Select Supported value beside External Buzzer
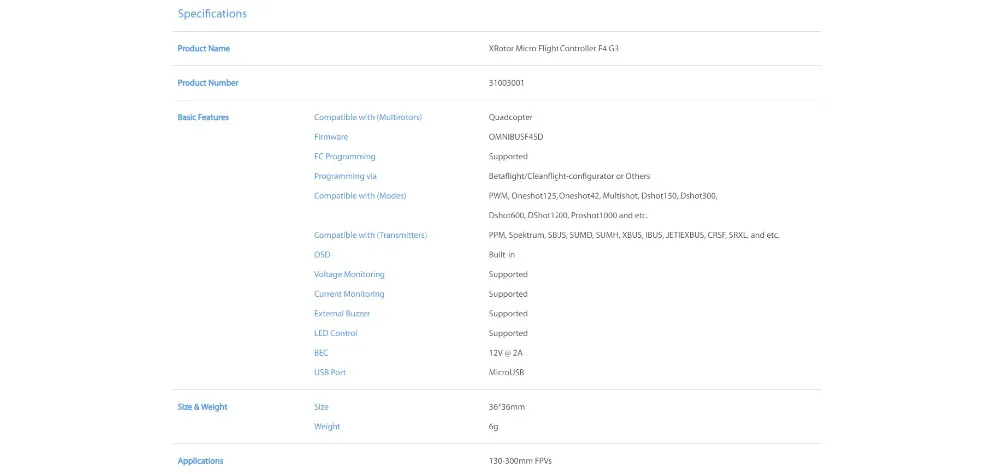 508,314
